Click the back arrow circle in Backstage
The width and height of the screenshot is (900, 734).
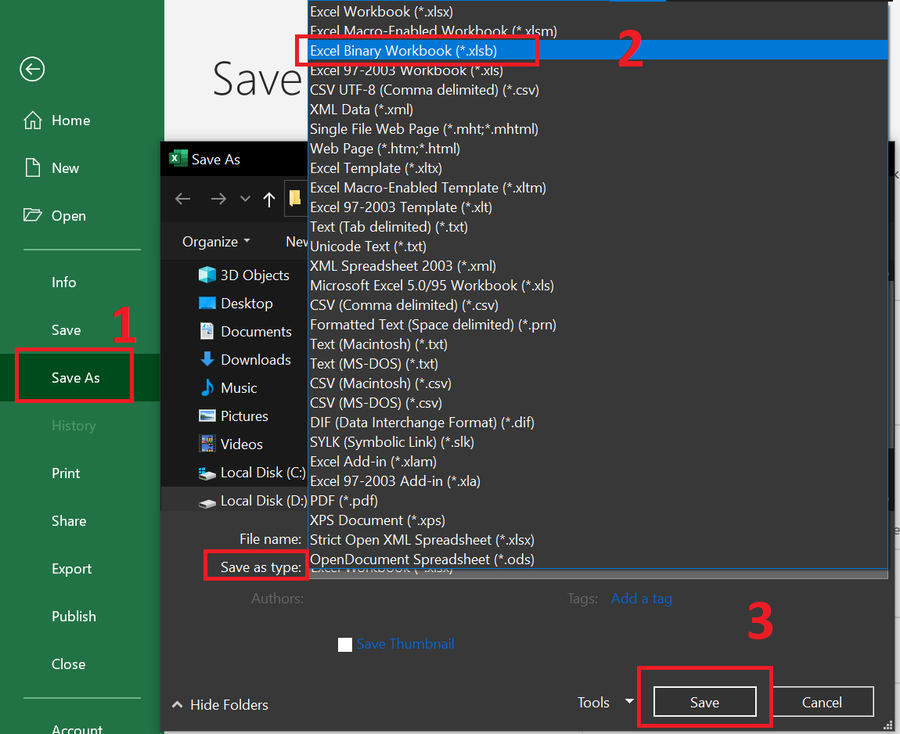point(32,69)
